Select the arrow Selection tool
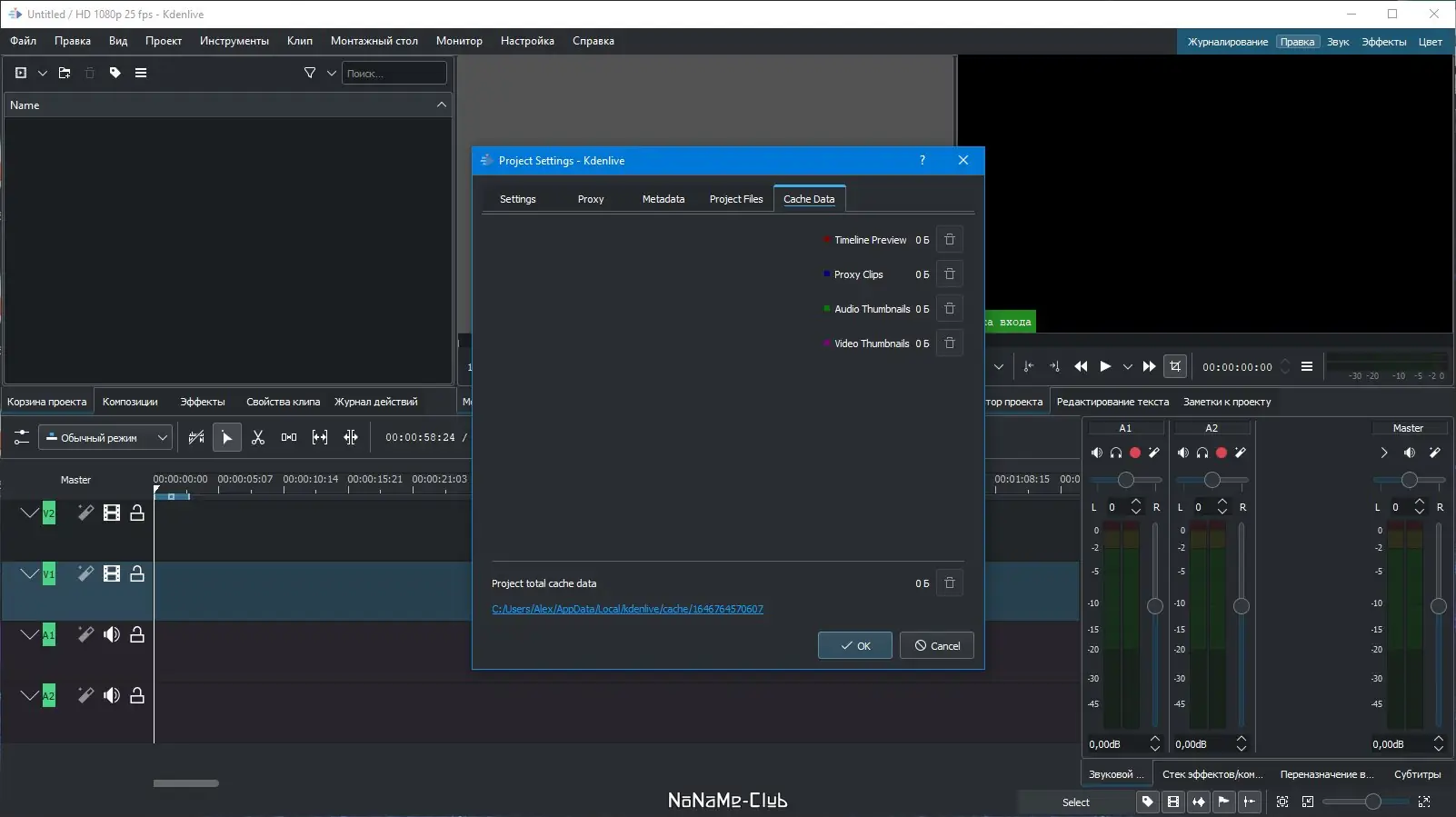The height and width of the screenshot is (817, 1456). (227, 437)
